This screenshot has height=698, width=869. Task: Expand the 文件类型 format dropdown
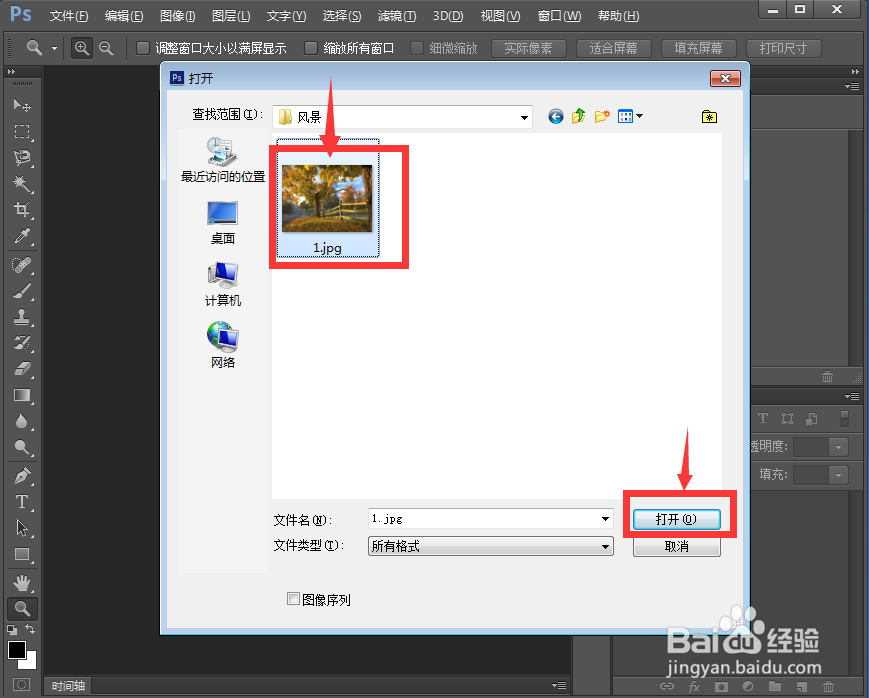(x=604, y=546)
